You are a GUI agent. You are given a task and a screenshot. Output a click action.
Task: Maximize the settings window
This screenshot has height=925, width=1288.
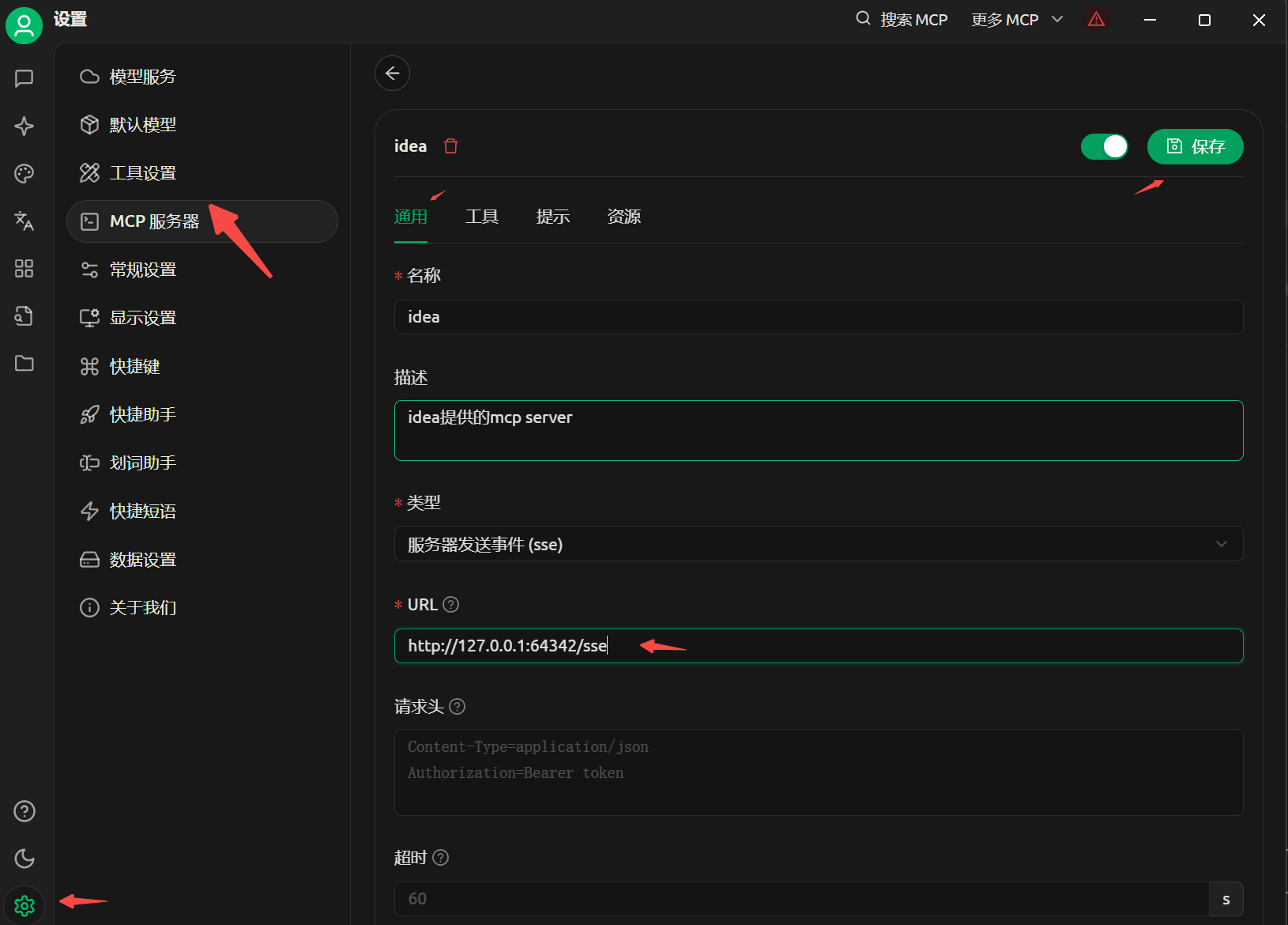point(1204,20)
